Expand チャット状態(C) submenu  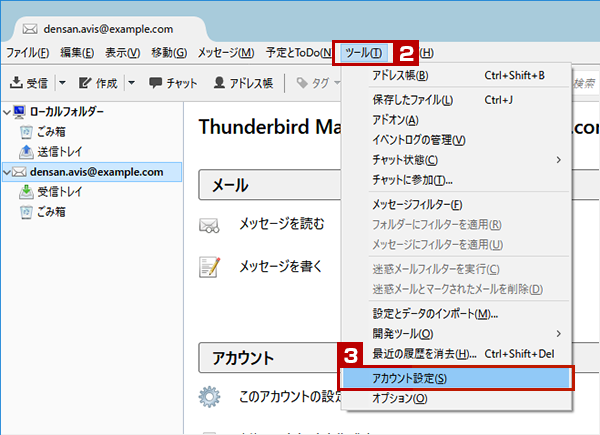coord(456,160)
